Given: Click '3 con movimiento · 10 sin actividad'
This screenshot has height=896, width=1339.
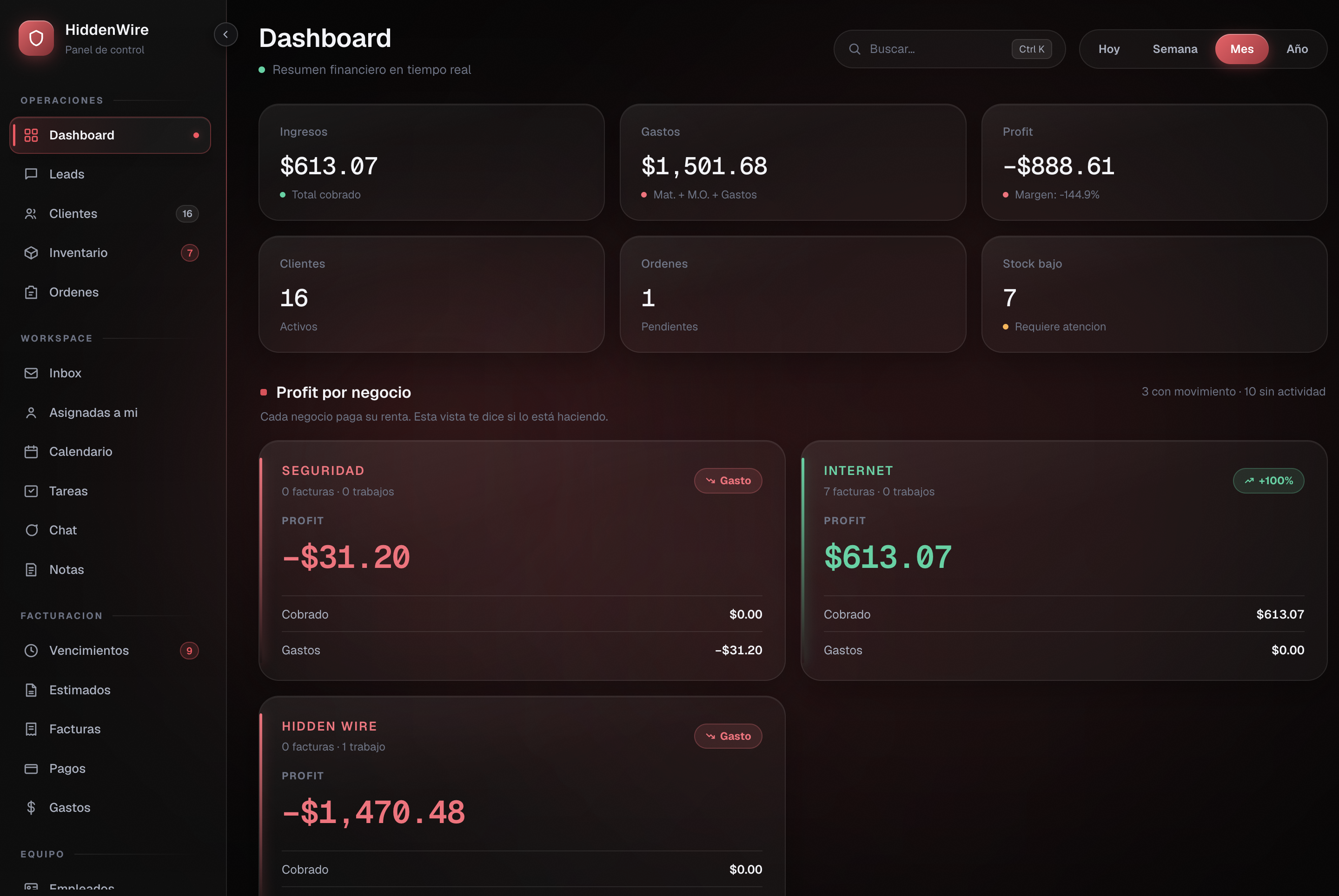Looking at the screenshot, I should tap(1233, 391).
